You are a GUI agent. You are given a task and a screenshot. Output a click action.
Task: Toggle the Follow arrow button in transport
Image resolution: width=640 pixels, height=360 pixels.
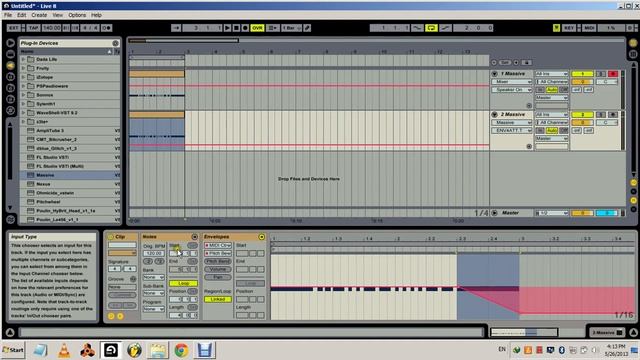(176, 28)
